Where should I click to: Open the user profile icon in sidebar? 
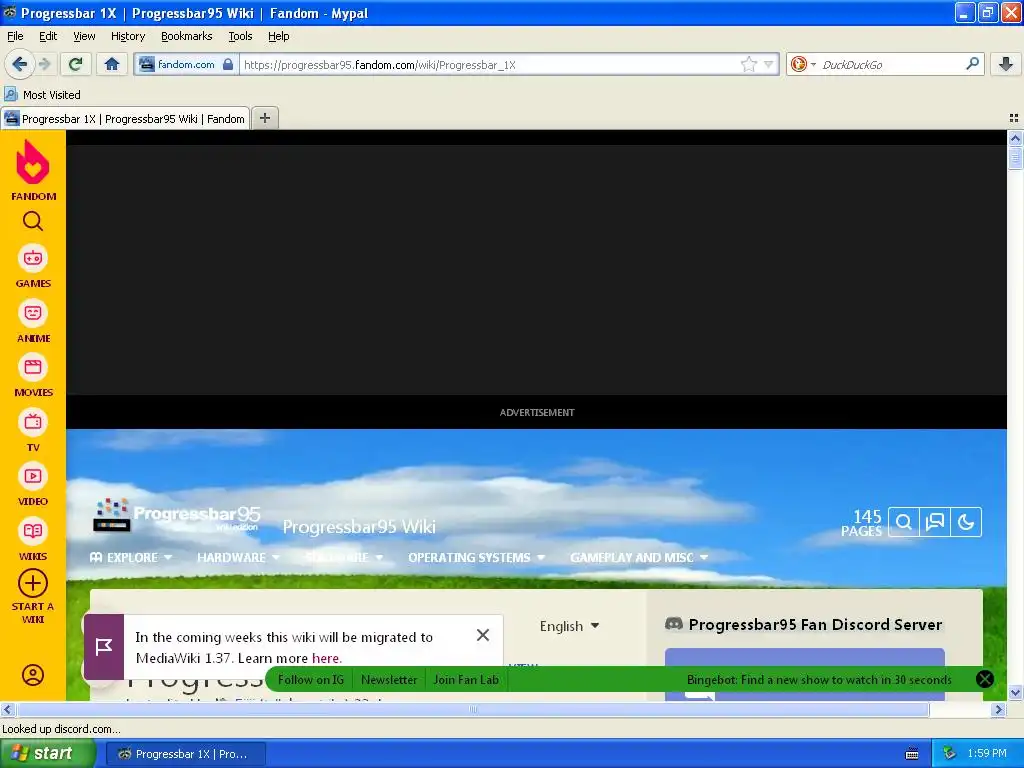(x=33, y=675)
